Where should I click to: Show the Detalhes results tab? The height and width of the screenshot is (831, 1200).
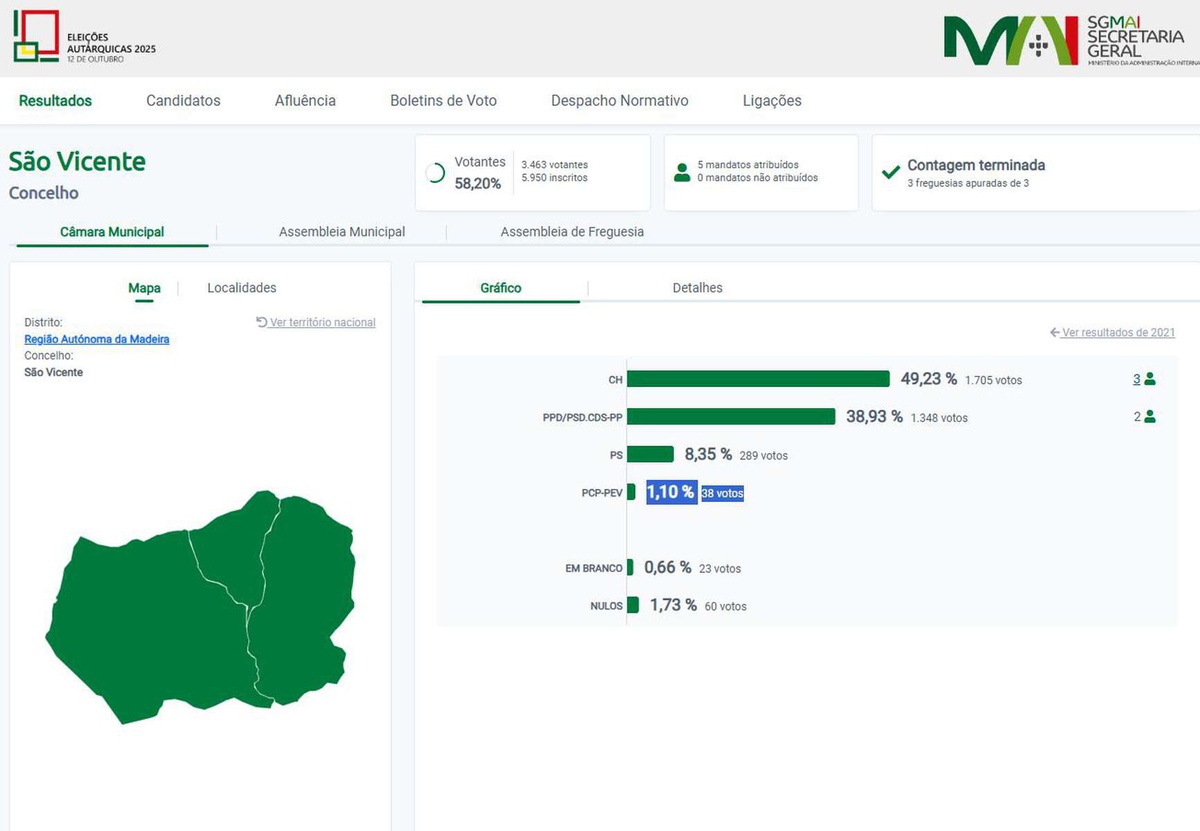click(697, 288)
